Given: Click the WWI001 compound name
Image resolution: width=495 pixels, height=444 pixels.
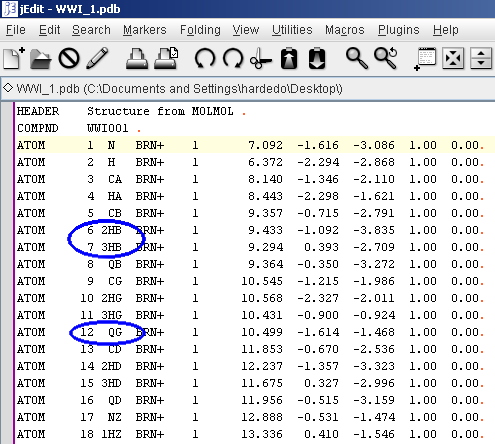Looking at the screenshot, I should (x=108, y=128).
